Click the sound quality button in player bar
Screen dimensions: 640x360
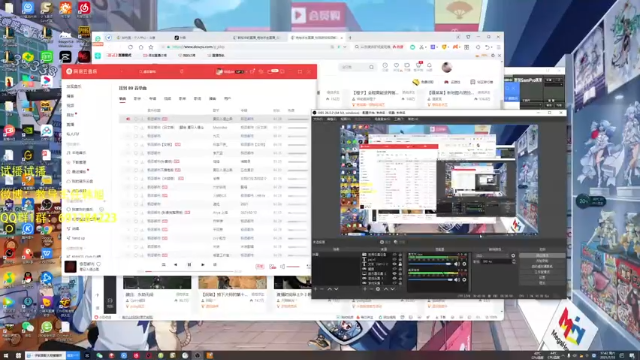pyautogui.click(x=260, y=267)
